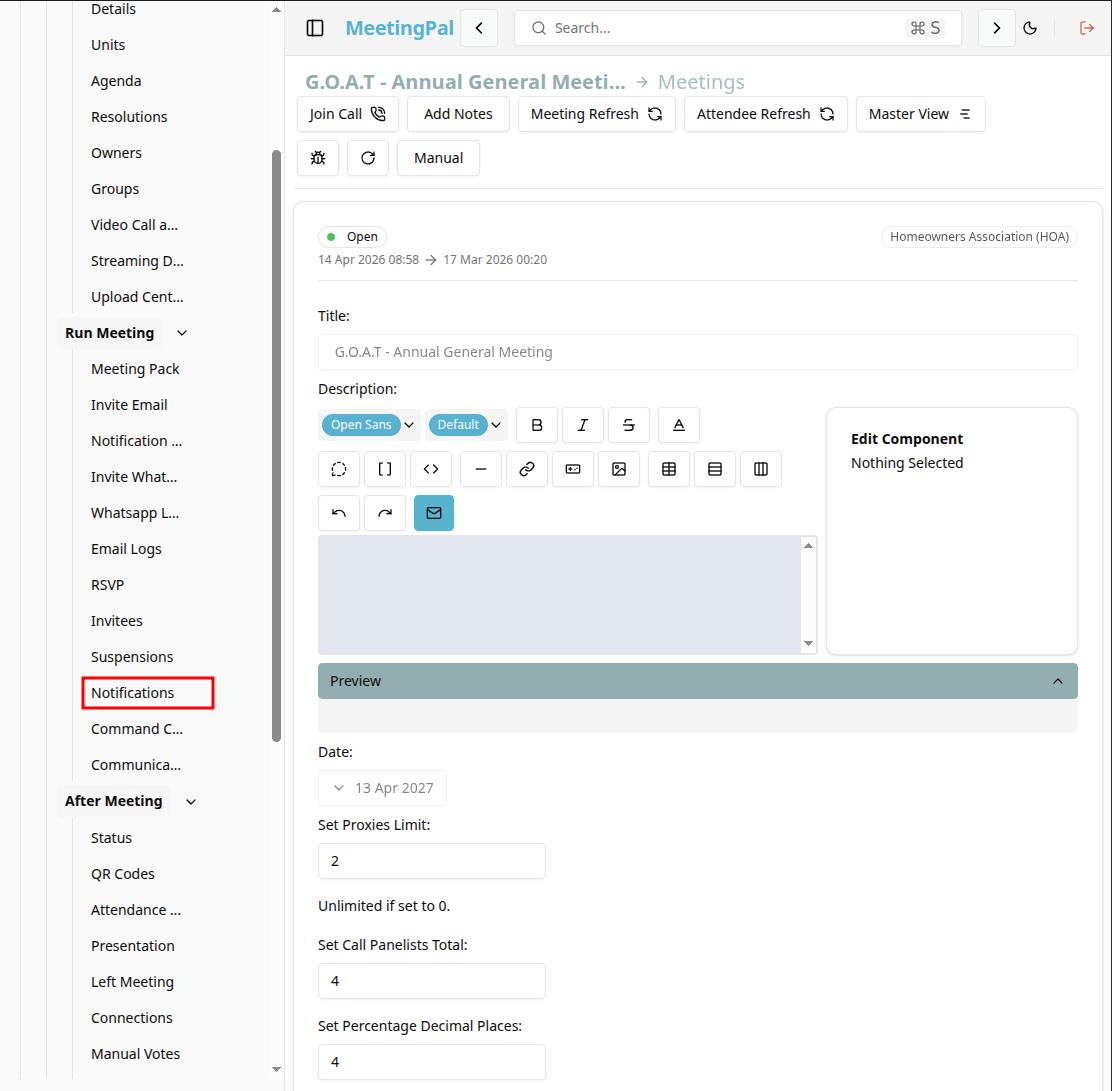
Task: Apply bold formatting
Action: pyautogui.click(x=537, y=425)
